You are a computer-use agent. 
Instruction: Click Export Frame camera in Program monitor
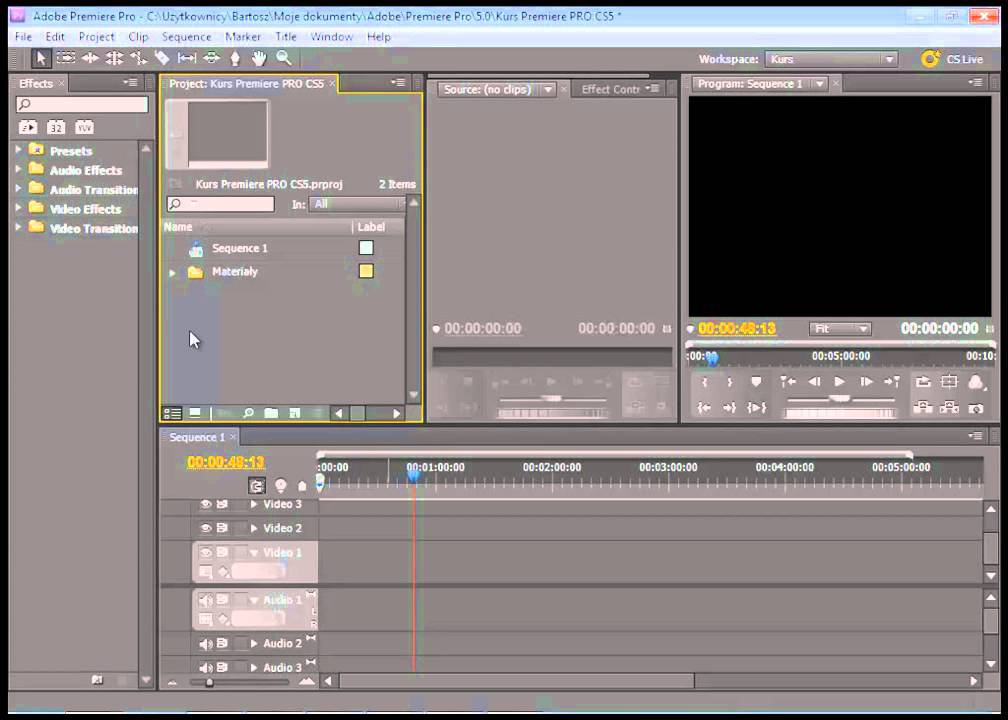pos(976,408)
